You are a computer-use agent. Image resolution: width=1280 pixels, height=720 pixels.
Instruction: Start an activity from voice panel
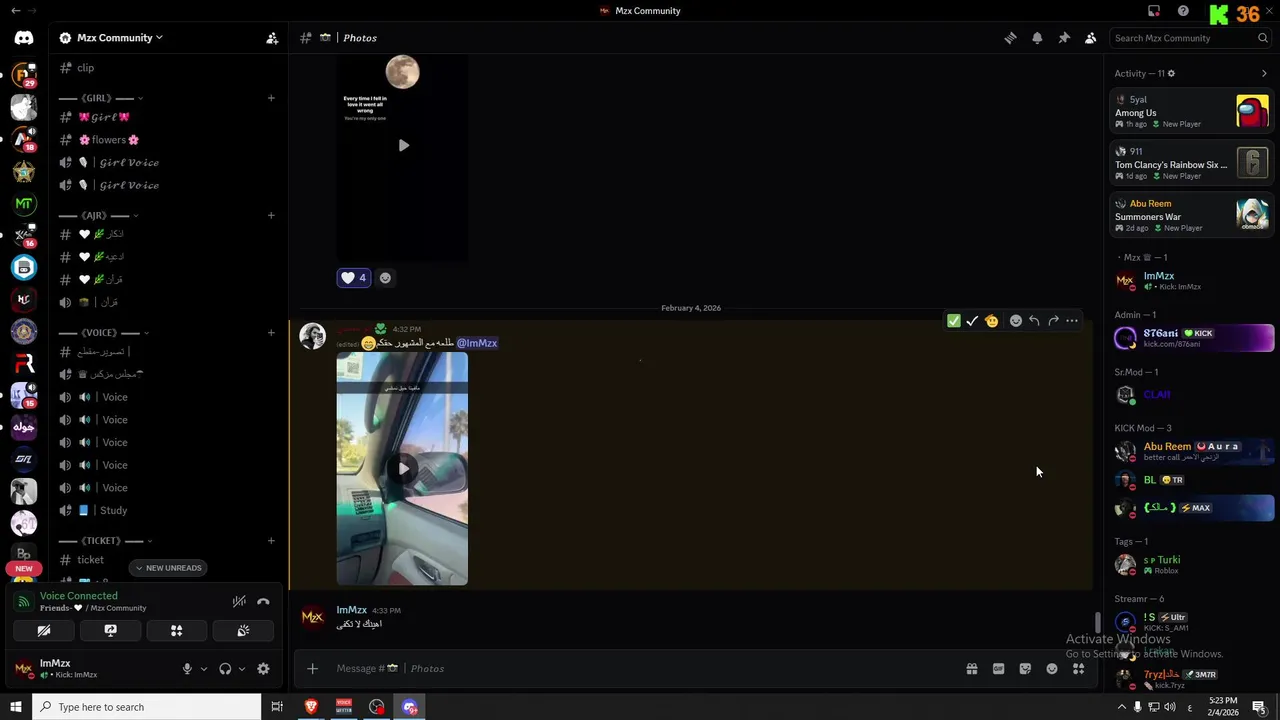(x=176, y=630)
